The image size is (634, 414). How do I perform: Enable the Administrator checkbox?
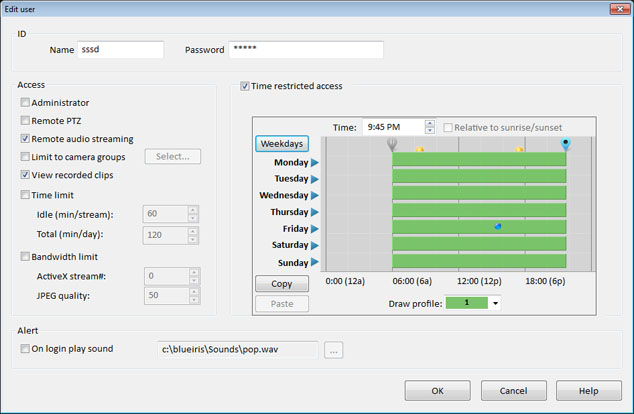coord(26,103)
